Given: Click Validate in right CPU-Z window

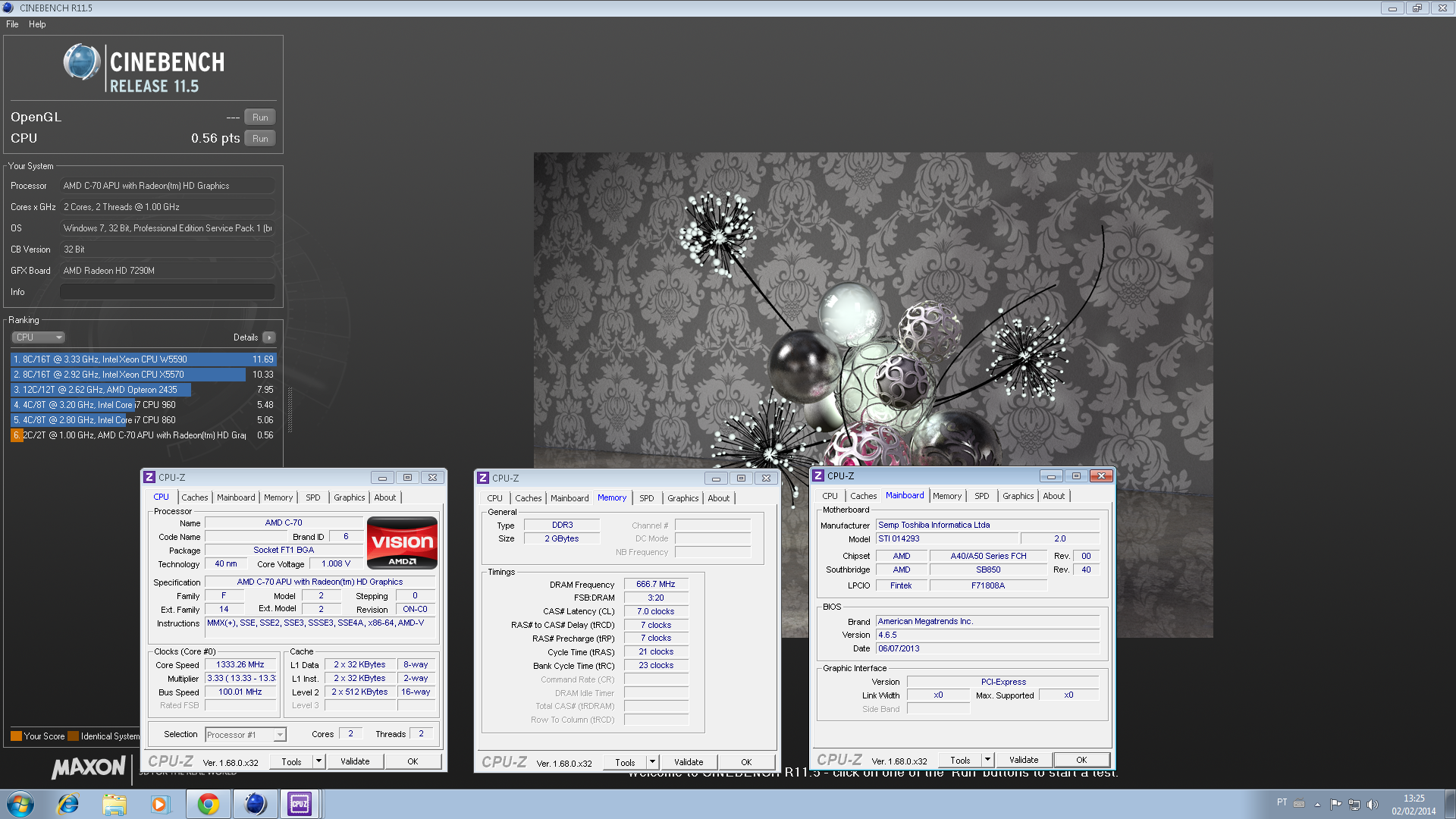Looking at the screenshot, I should [1024, 761].
